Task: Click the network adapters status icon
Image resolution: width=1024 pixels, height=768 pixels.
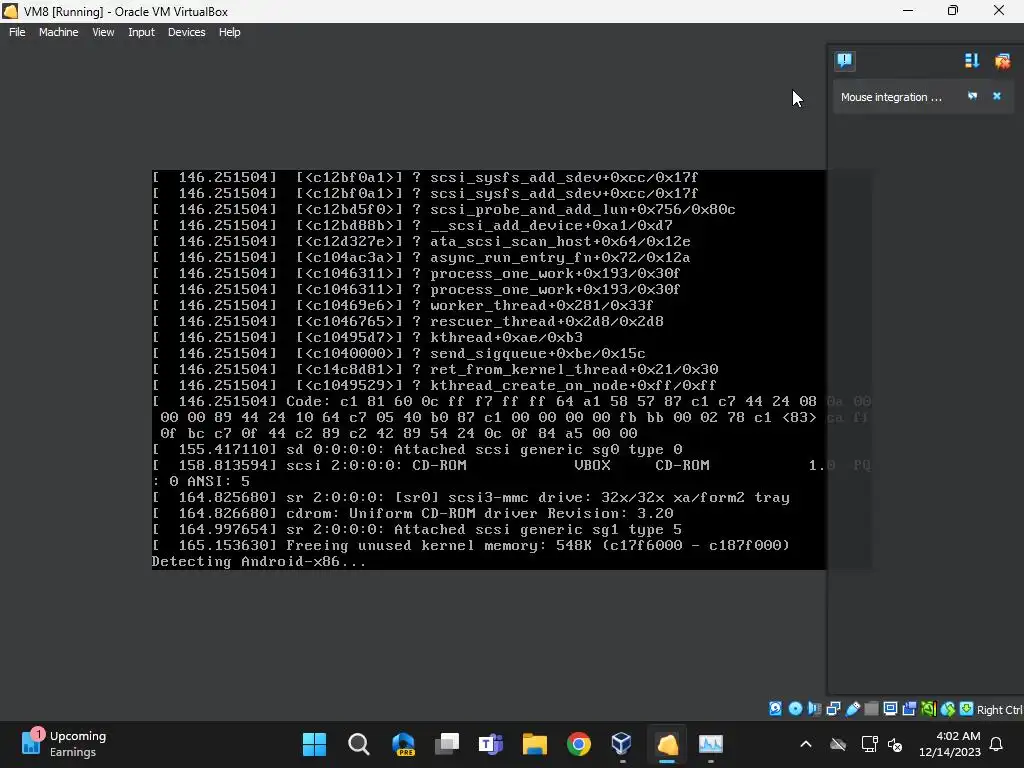Action: coord(833,709)
